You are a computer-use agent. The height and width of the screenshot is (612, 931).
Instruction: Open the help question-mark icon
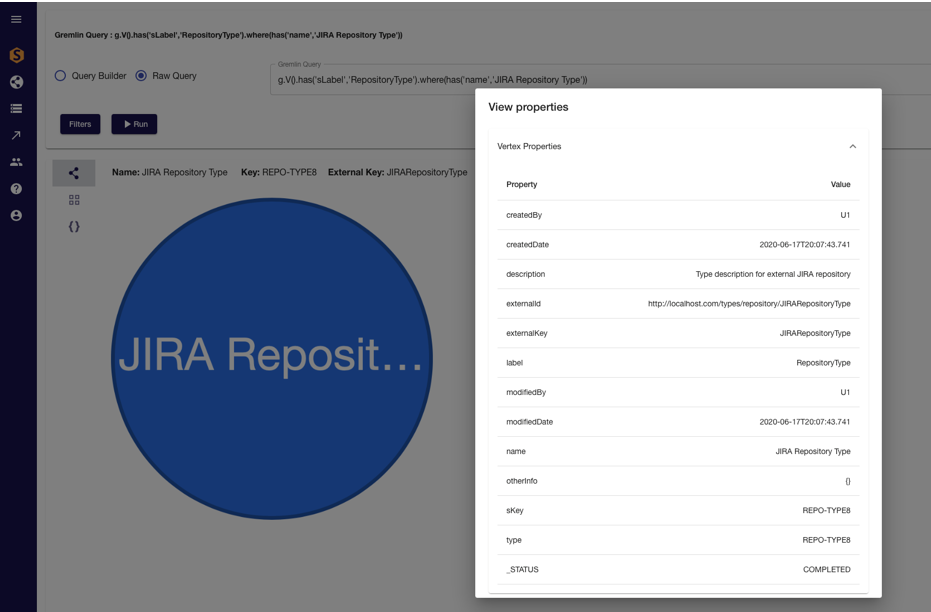pyautogui.click(x=15, y=189)
